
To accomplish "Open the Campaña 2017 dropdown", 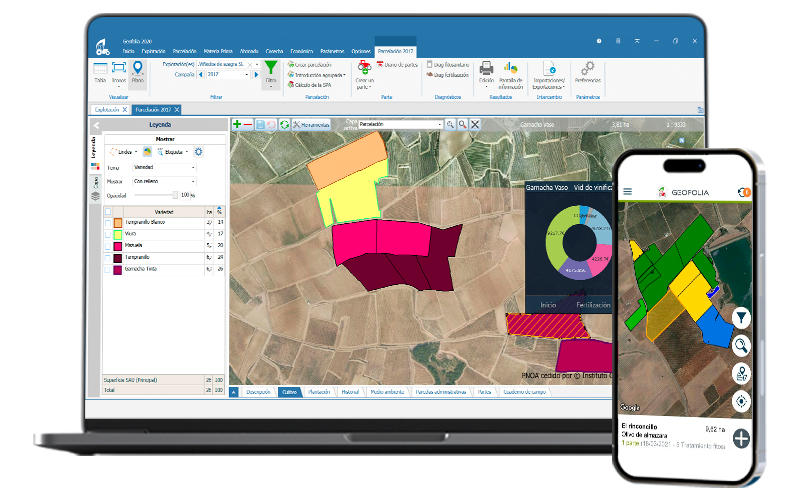I will pyautogui.click(x=227, y=74).
